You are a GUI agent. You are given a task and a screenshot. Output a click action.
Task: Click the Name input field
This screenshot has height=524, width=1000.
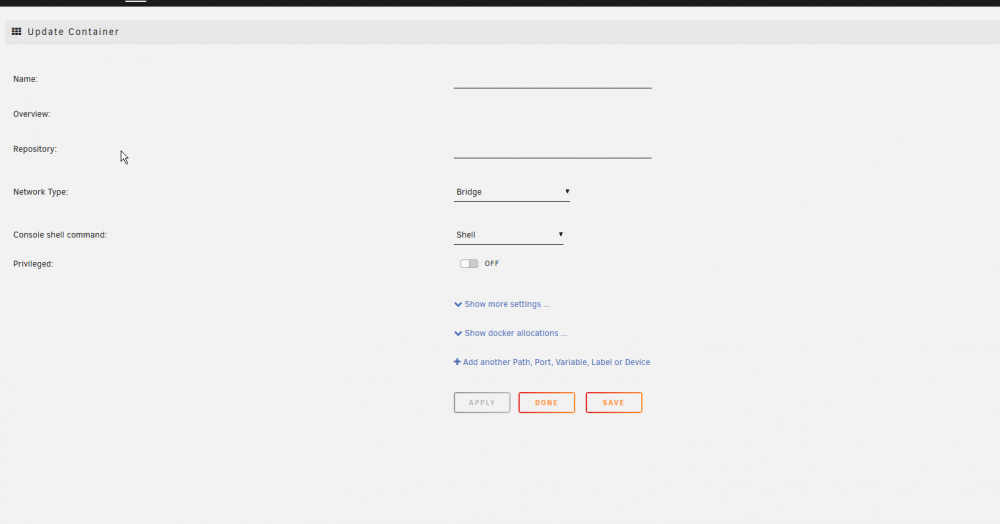(x=552, y=80)
